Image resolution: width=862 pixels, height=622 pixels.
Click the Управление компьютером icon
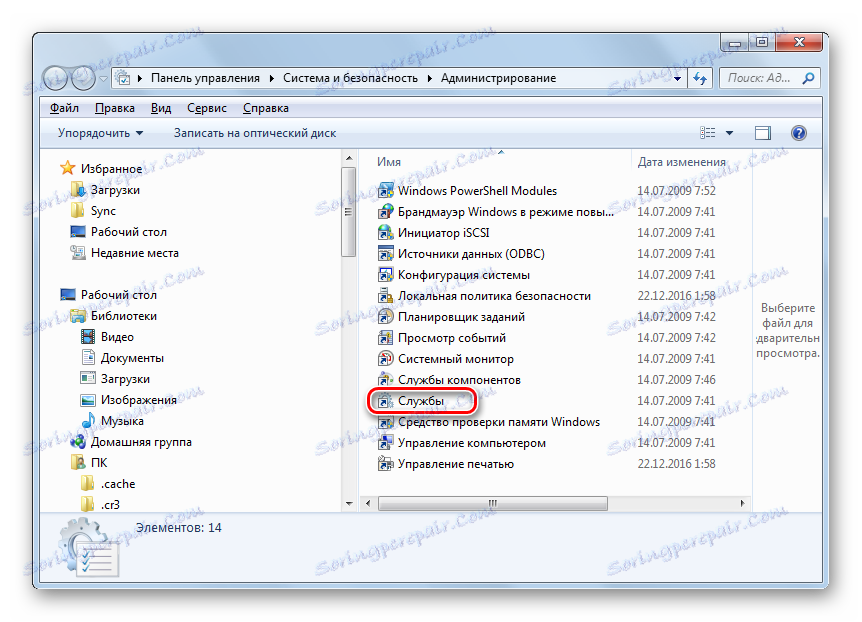click(385, 443)
